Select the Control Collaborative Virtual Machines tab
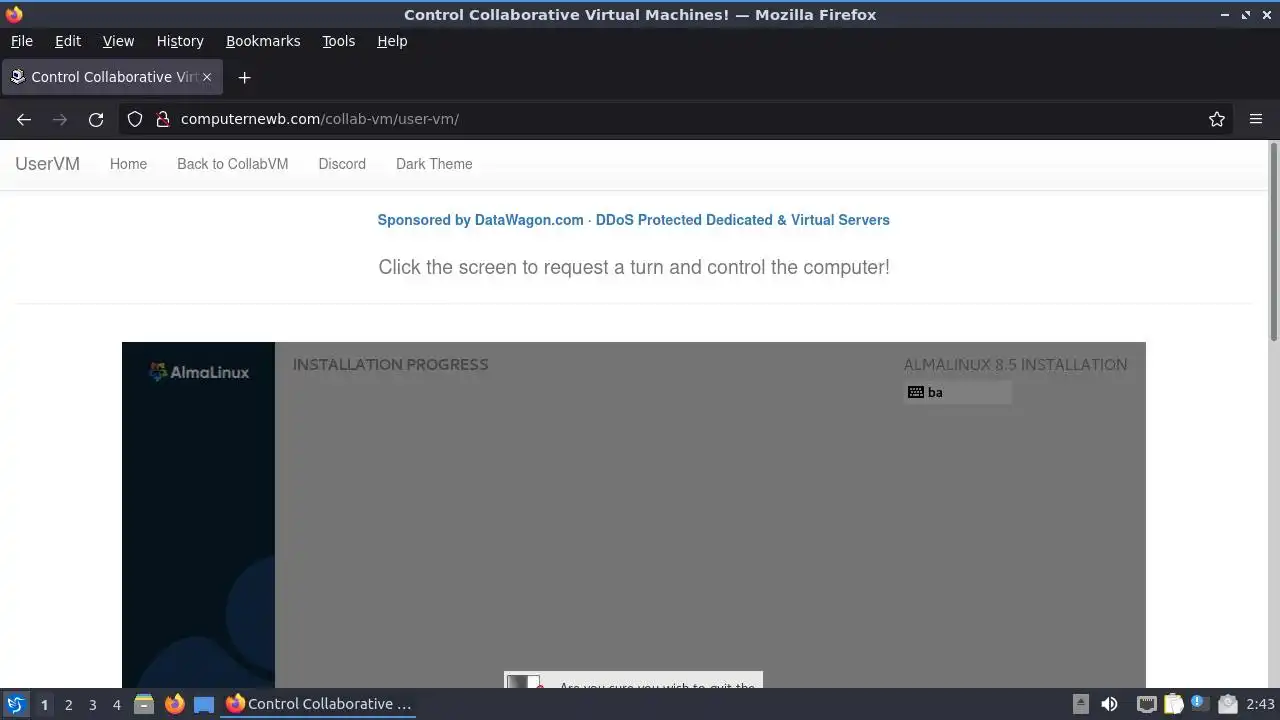 coord(111,77)
